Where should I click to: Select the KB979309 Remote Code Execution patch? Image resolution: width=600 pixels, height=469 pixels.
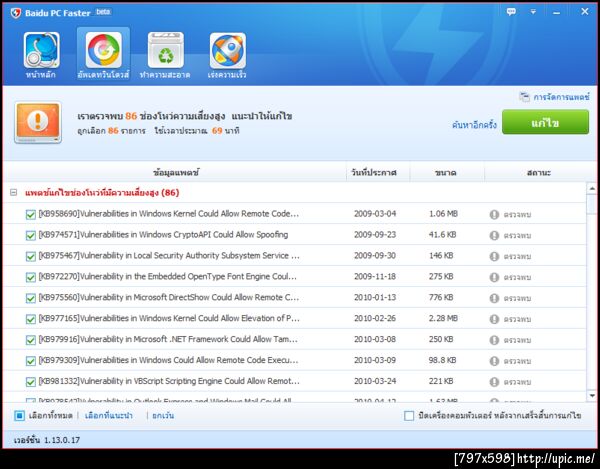pyautogui.click(x=168, y=360)
